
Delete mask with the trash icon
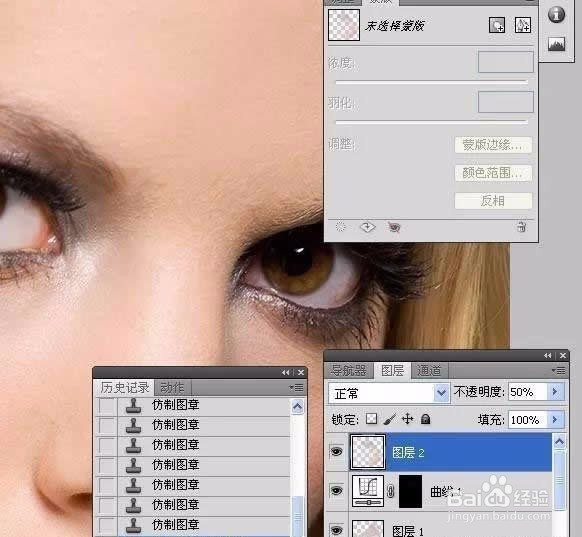click(x=521, y=227)
